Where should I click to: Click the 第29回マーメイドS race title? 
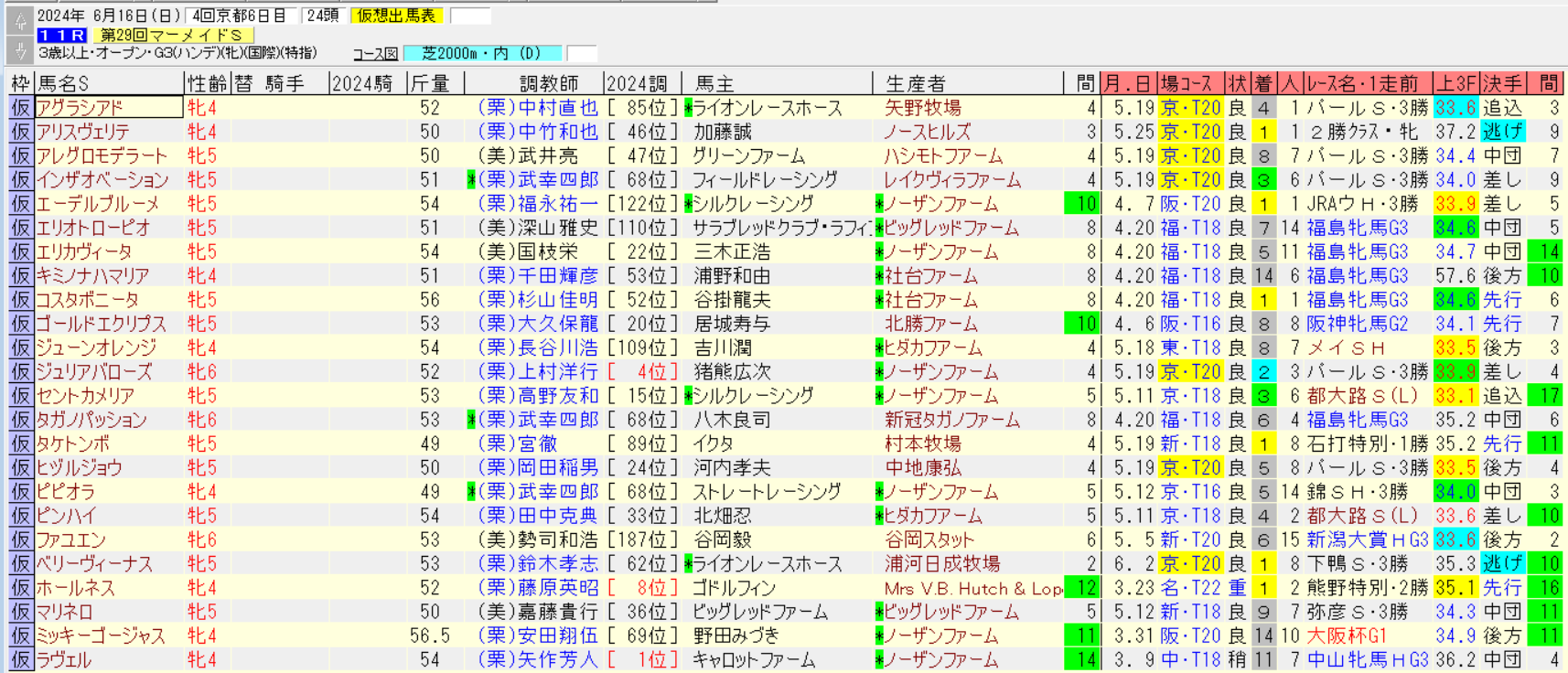click(x=171, y=35)
